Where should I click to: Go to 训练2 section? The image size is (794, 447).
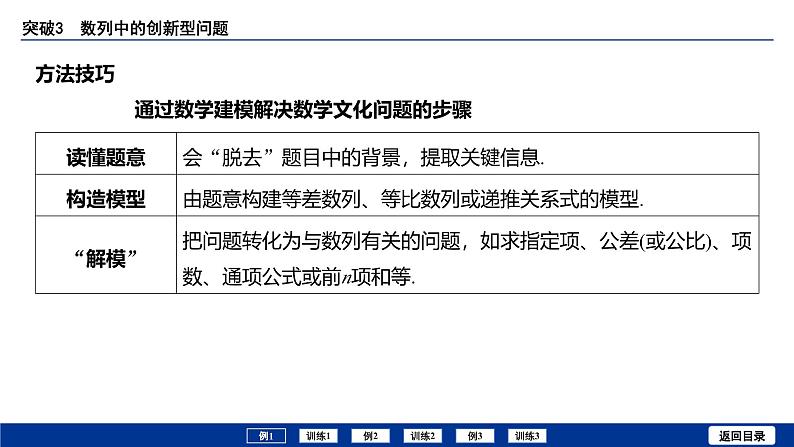coord(423,436)
